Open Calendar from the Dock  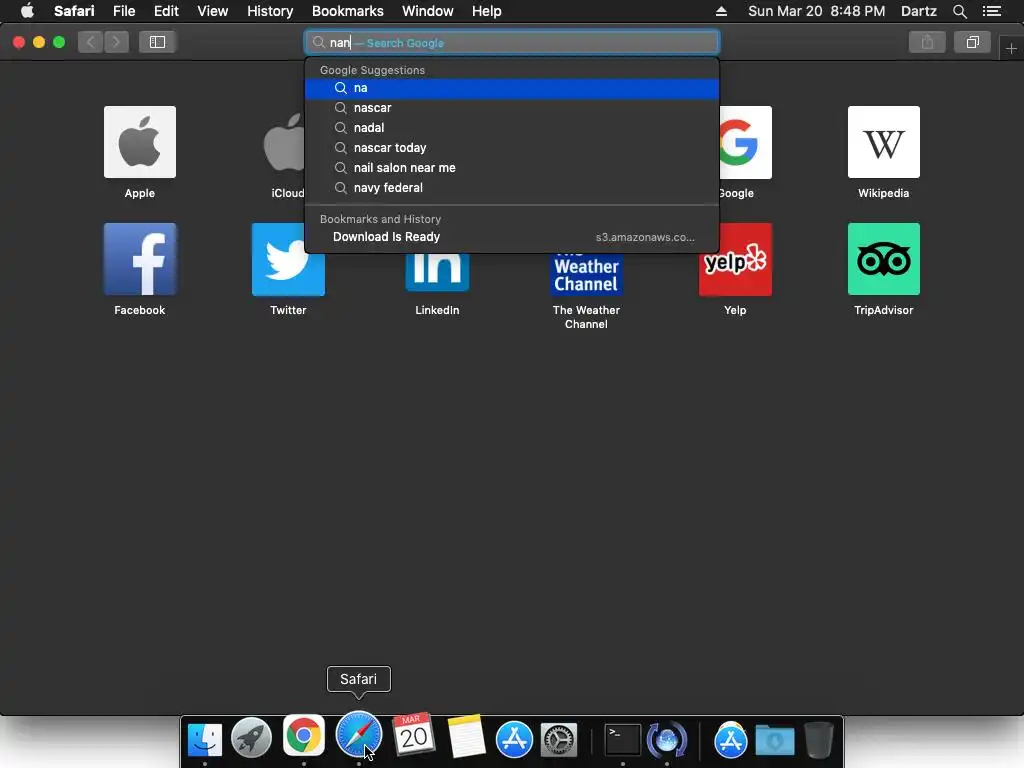pos(413,735)
